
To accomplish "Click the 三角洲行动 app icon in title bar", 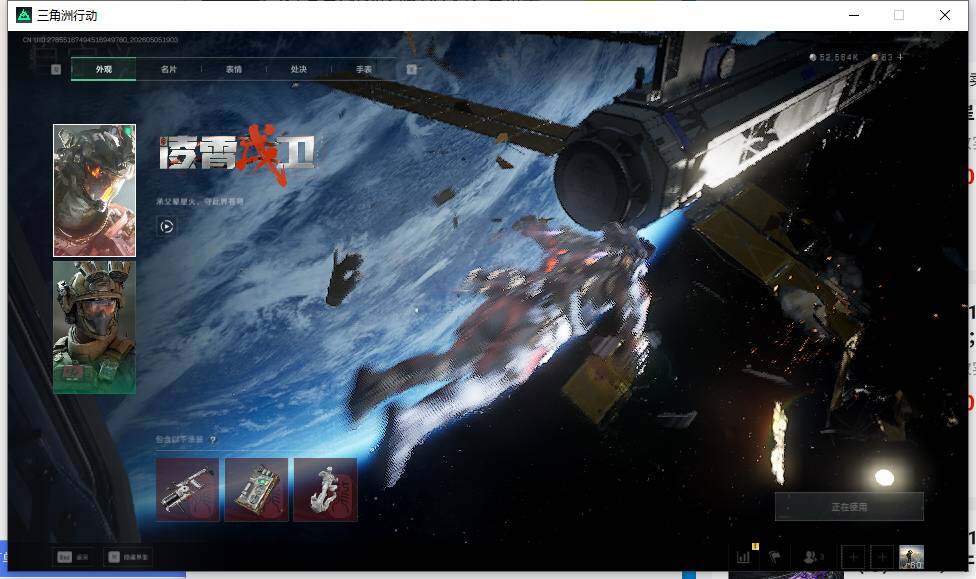I will 24,15.
